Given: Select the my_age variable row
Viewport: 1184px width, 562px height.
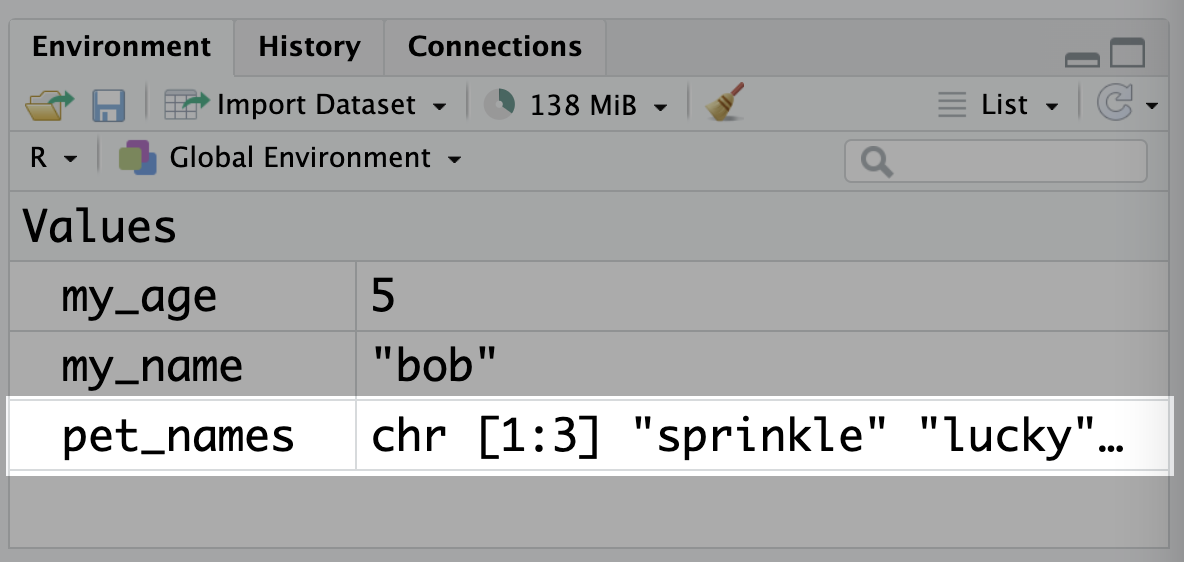Looking at the screenshot, I should 590,296.
